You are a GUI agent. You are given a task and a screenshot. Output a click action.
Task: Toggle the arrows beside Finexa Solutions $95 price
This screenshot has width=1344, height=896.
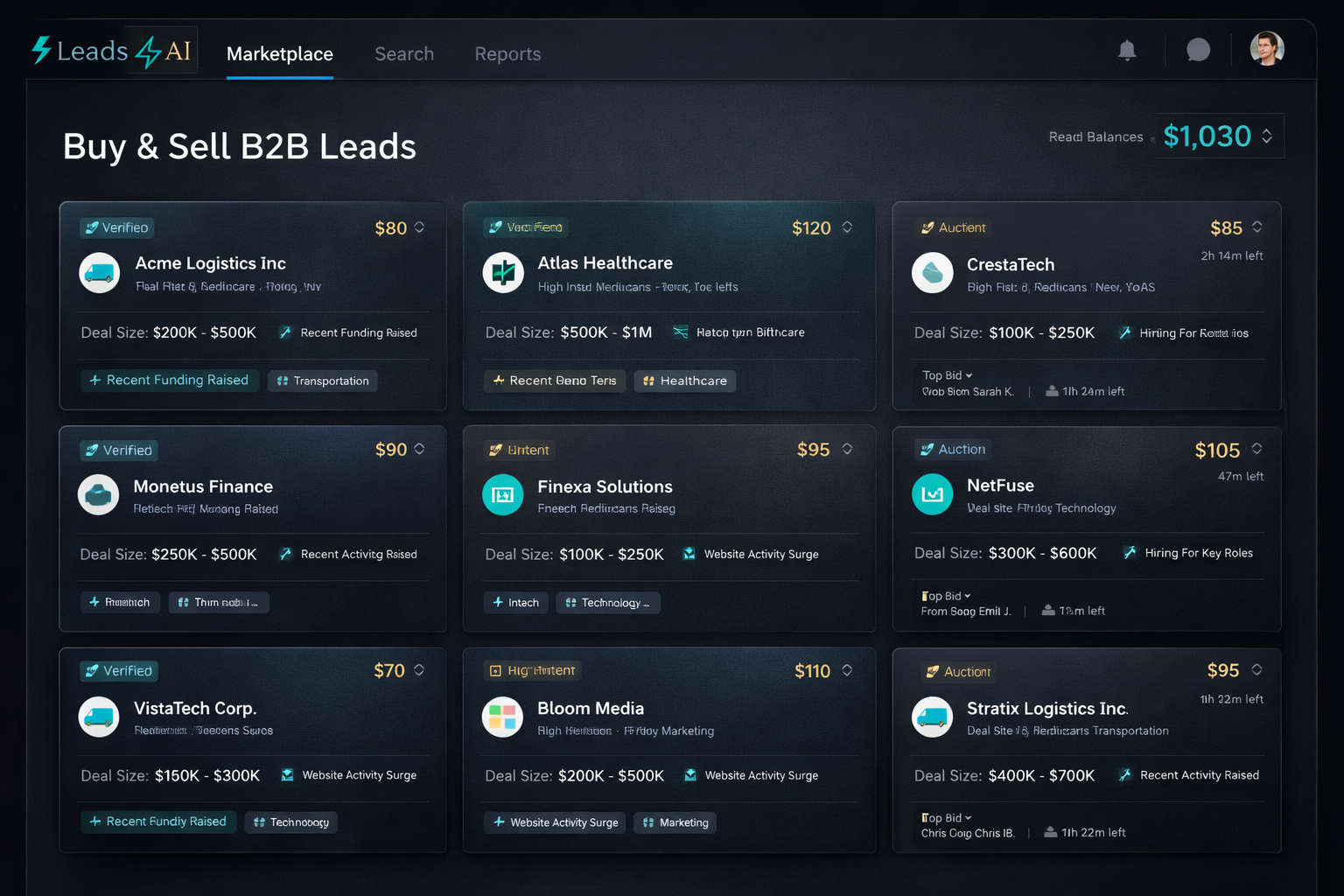point(847,449)
